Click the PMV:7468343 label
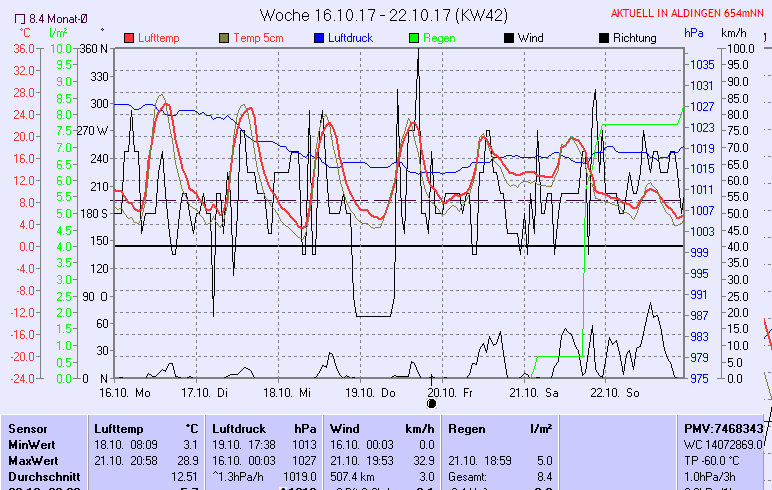The height and width of the screenshot is (490, 772). [724, 428]
